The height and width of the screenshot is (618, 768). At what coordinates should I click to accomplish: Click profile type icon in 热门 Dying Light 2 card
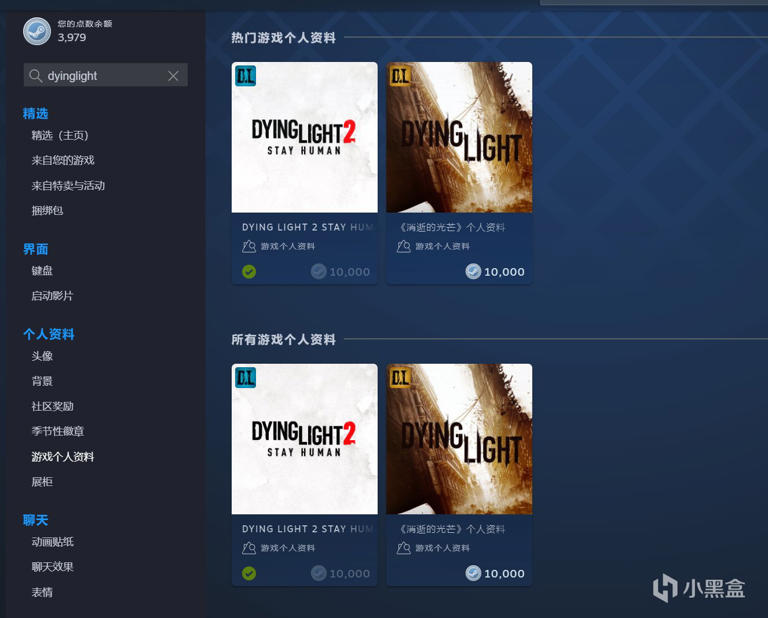249,246
